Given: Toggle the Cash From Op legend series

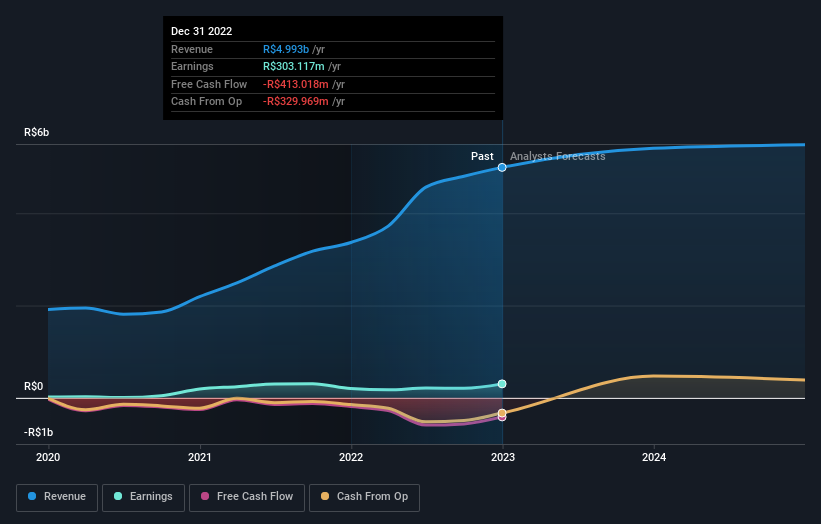Looking at the screenshot, I should (x=364, y=497).
